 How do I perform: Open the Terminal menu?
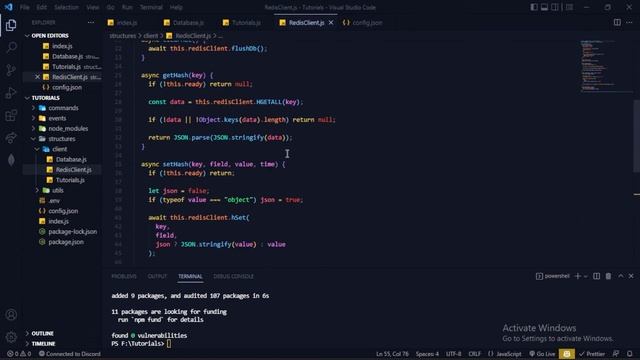151,7
